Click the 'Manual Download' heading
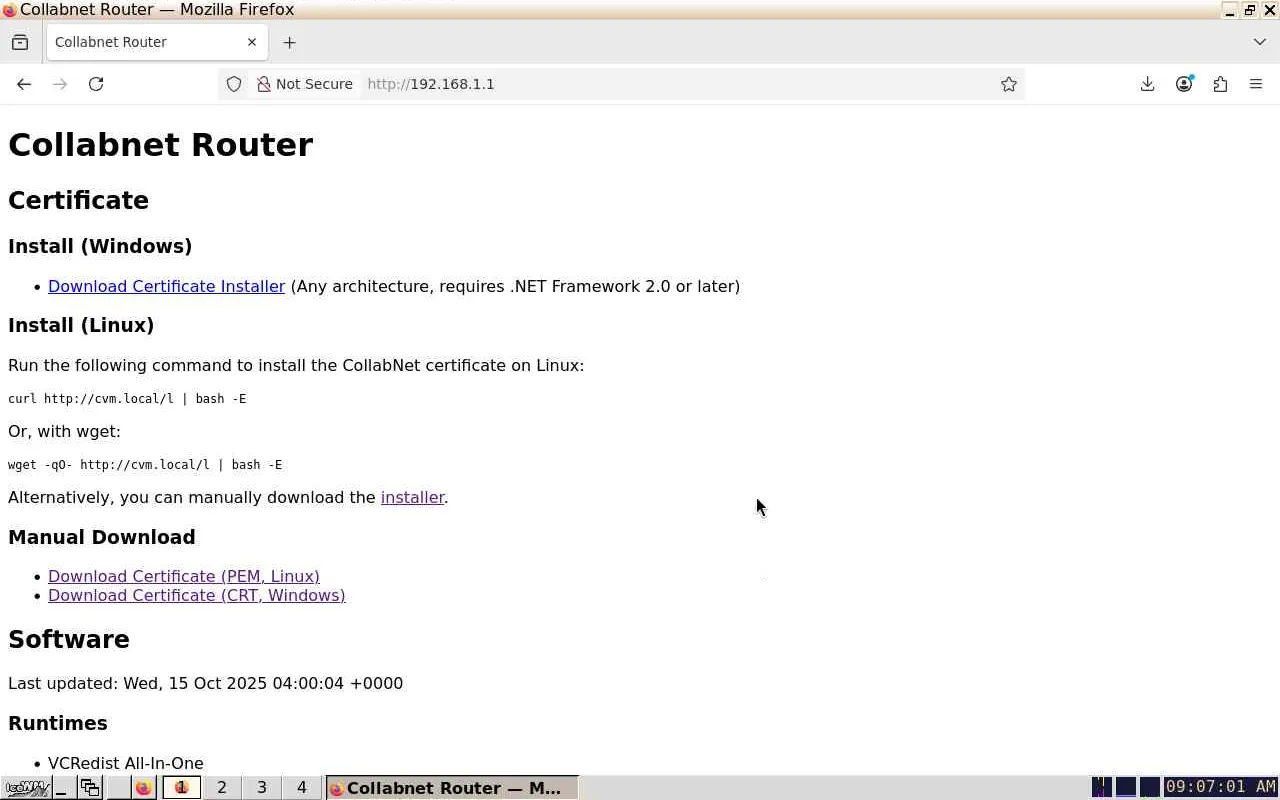1280x800 pixels. pyautogui.click(x=102, y=537)
